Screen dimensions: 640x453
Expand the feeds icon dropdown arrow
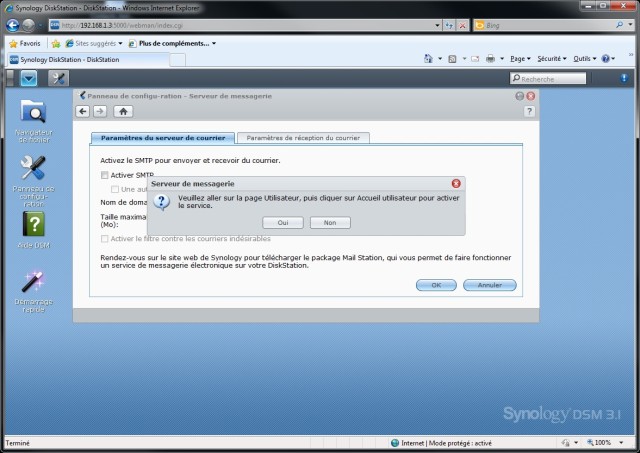click(464, 59)
